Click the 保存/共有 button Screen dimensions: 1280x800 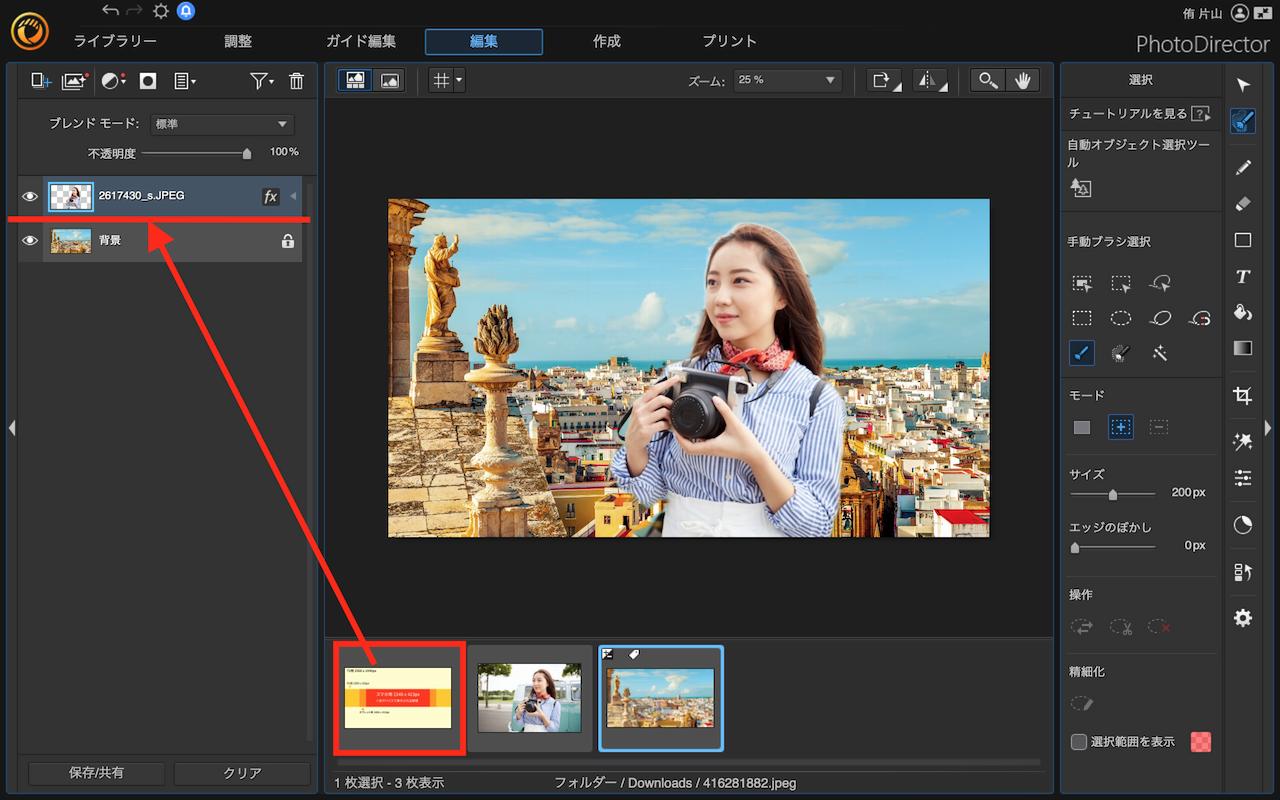pyautogui.click(x=96, y=773)
